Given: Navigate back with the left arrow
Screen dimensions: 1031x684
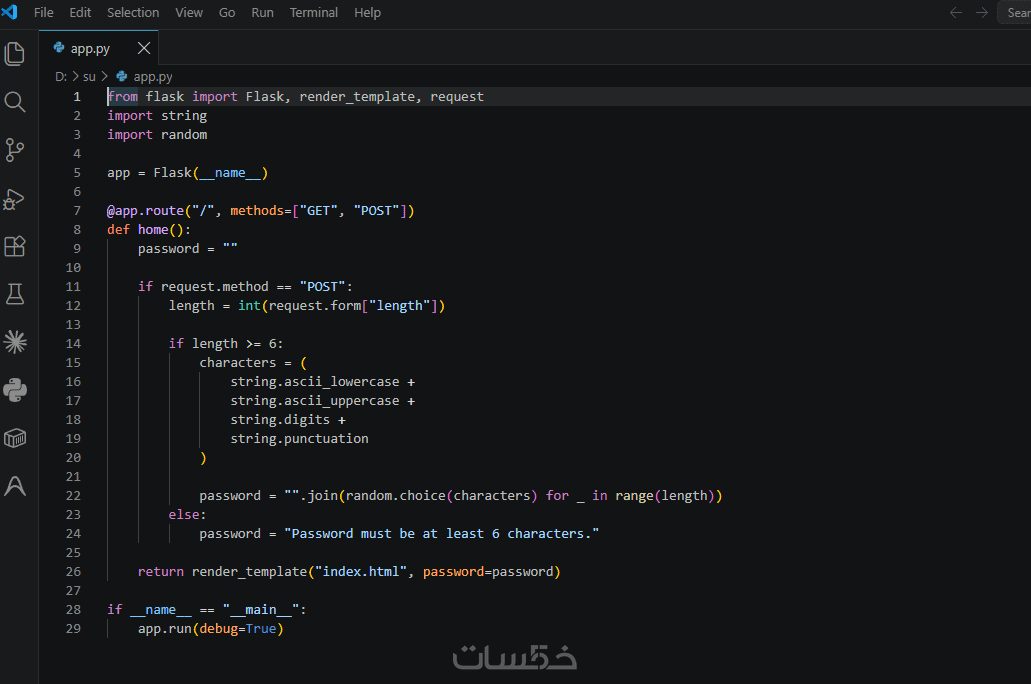Looking at the screenshot, I should [x=955, y=12].
